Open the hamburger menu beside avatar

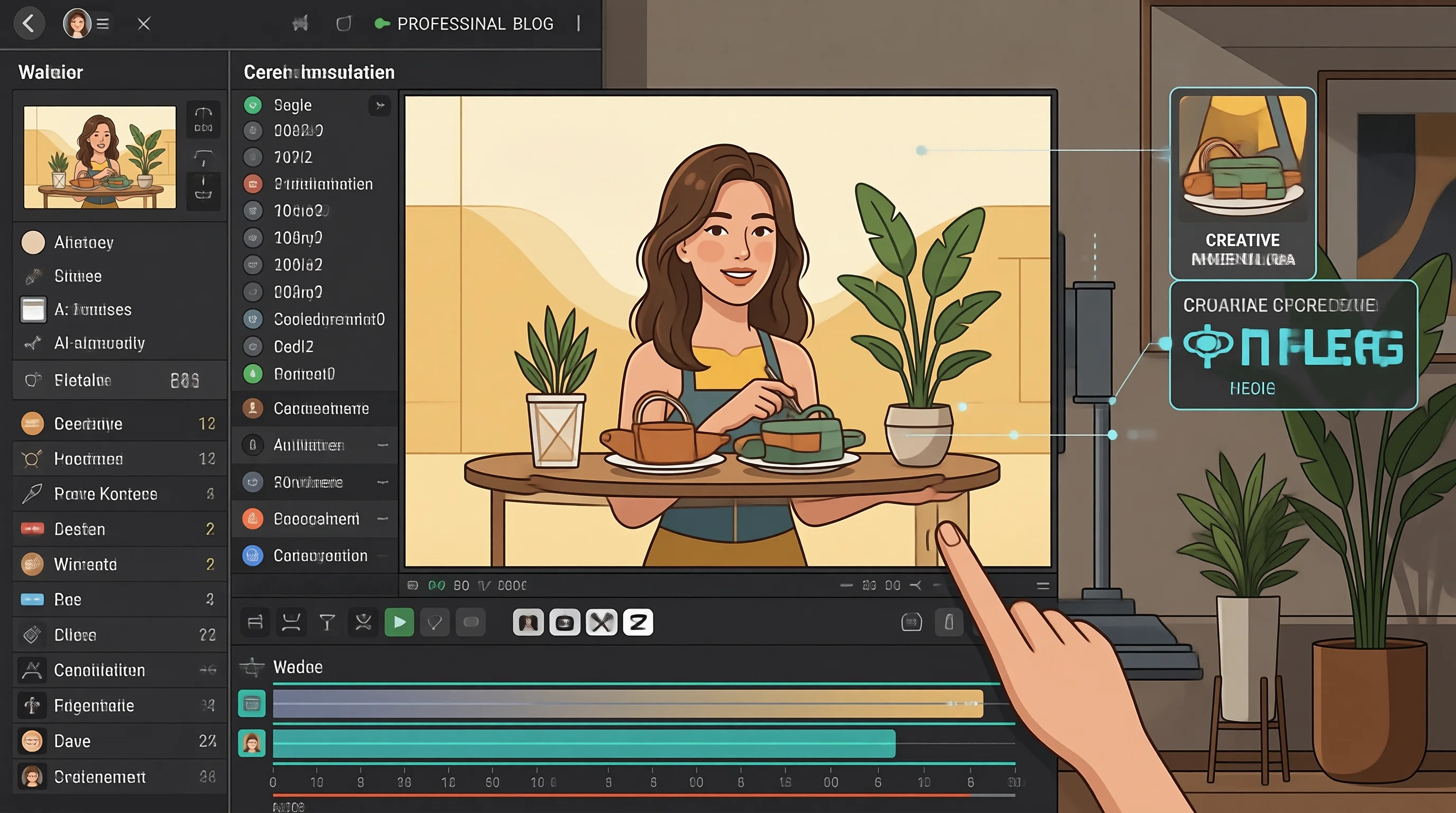click(x=102, y=24)
